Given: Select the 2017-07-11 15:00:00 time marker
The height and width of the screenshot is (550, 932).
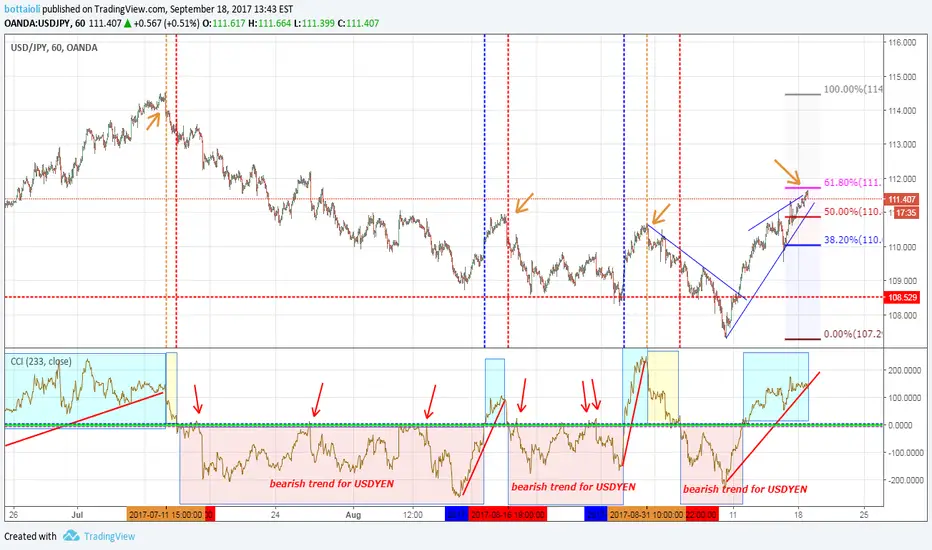Looking at the screenshot, I should [x=166, y=514].
